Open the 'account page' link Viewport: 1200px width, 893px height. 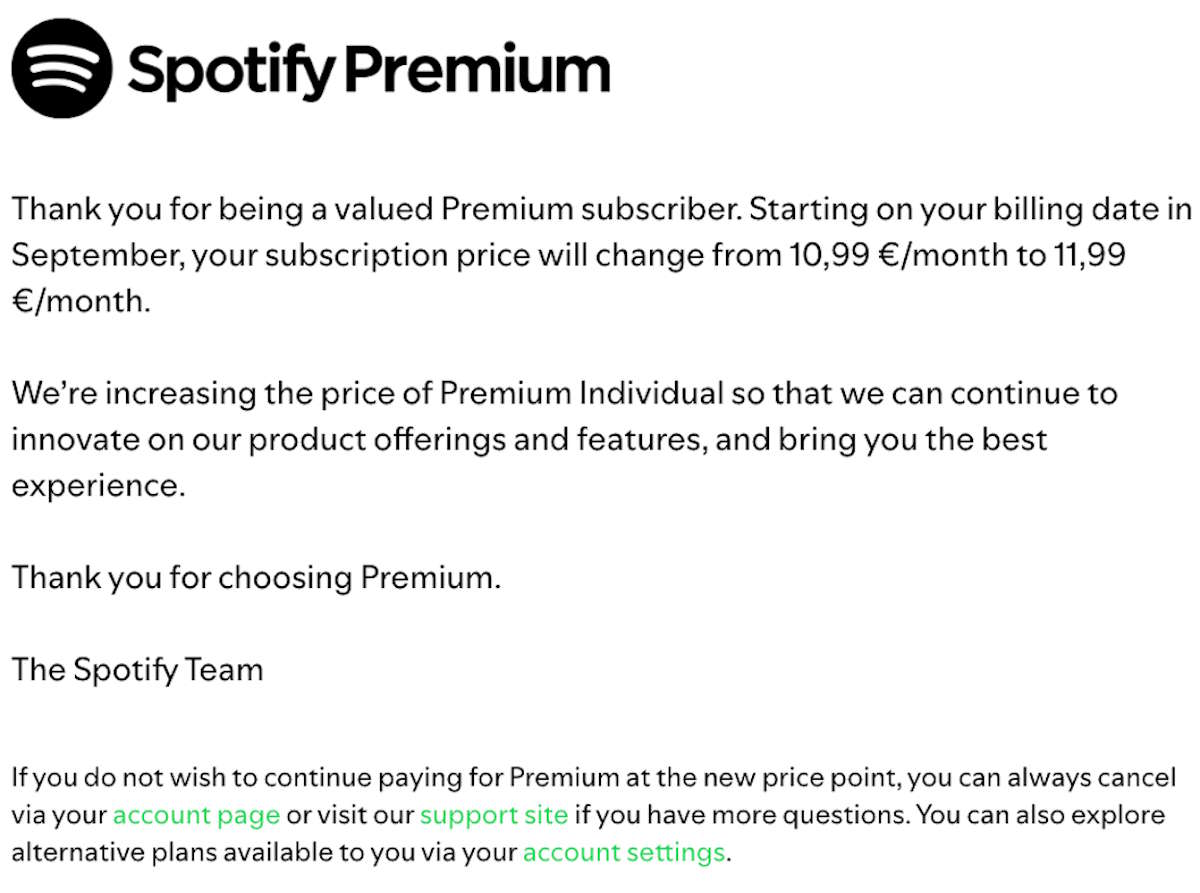[x=196, y=815]
